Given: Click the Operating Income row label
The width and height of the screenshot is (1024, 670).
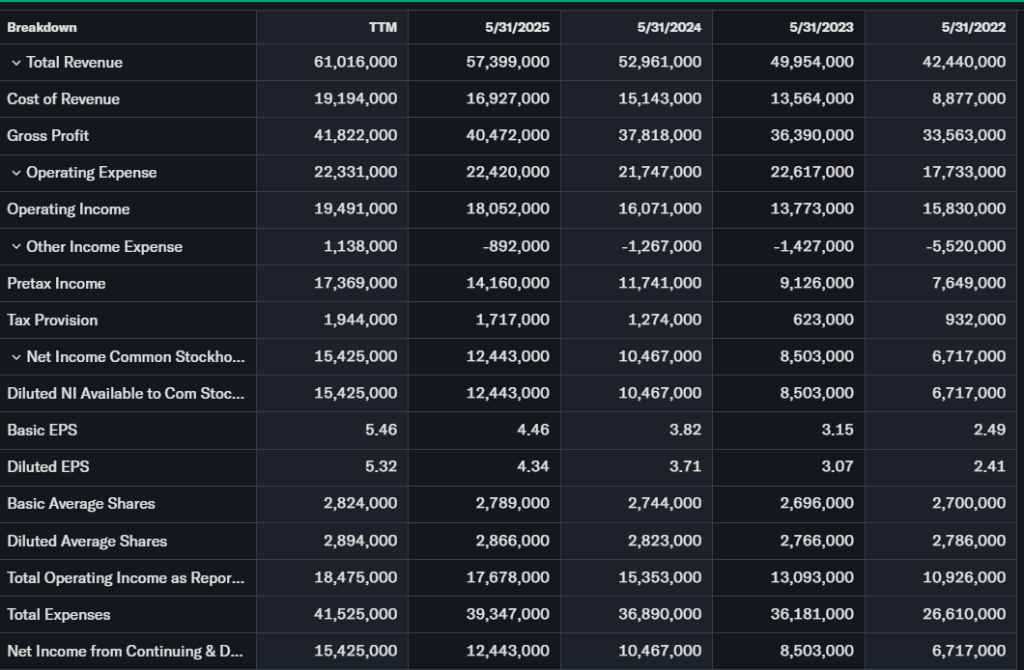Looking at the screenshot, I should [x=68, y=210].
